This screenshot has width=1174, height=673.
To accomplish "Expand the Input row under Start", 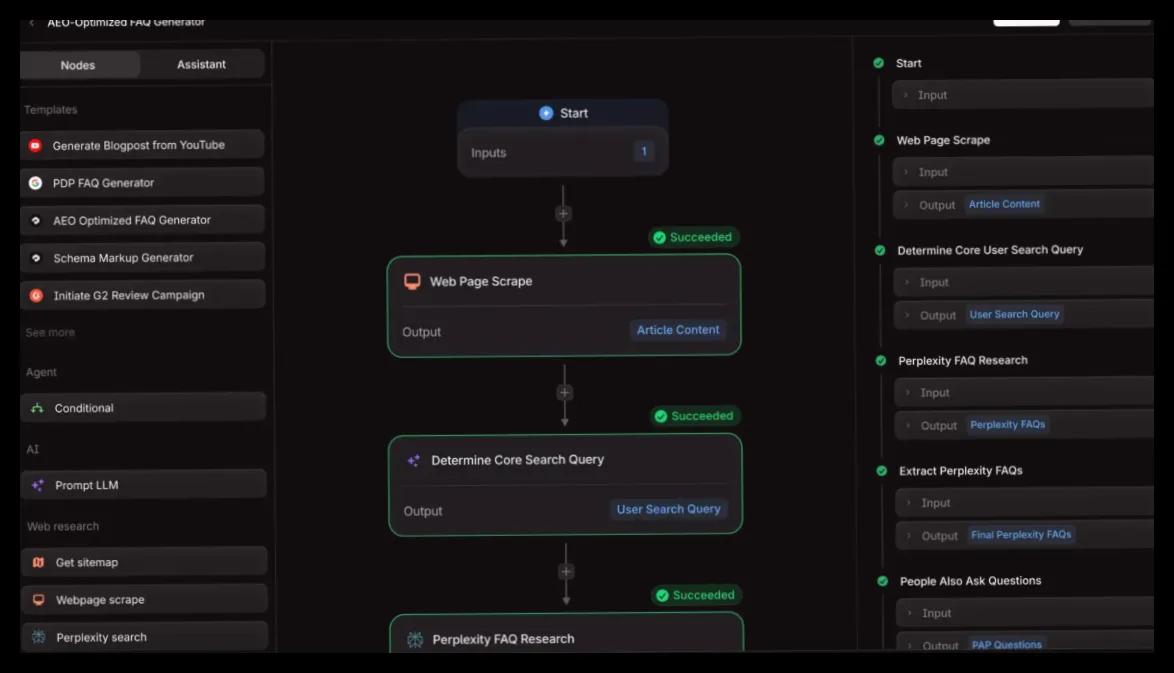I will click(x=1023, y=95).
